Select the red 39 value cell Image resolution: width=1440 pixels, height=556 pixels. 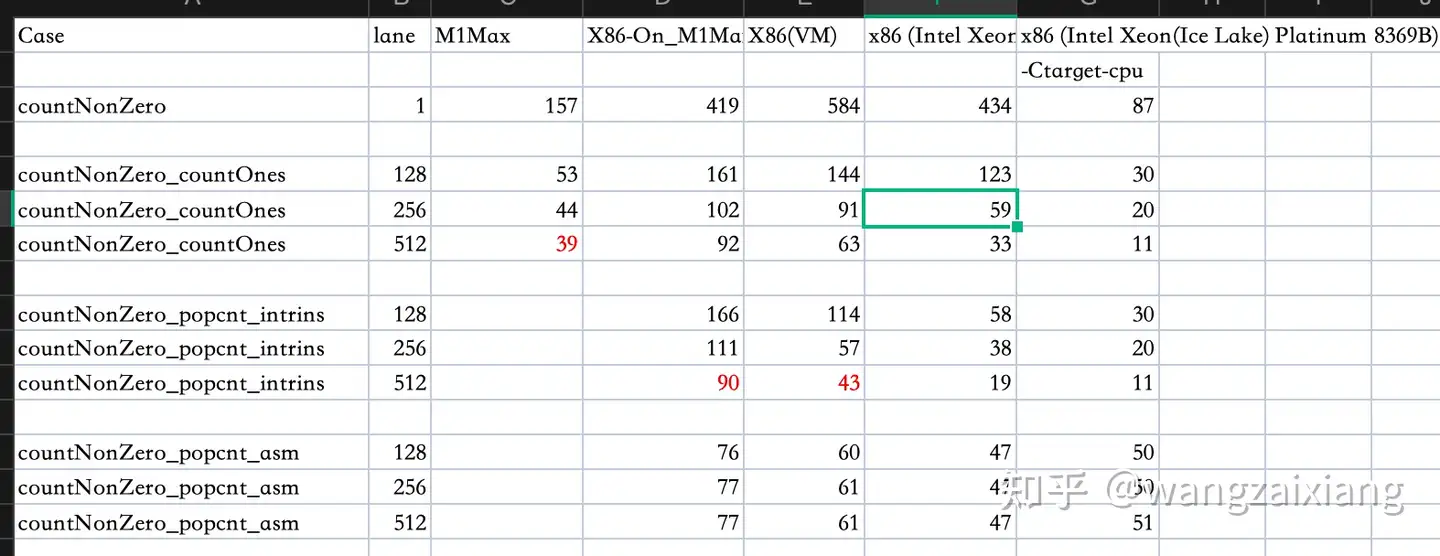click(507, 244)
